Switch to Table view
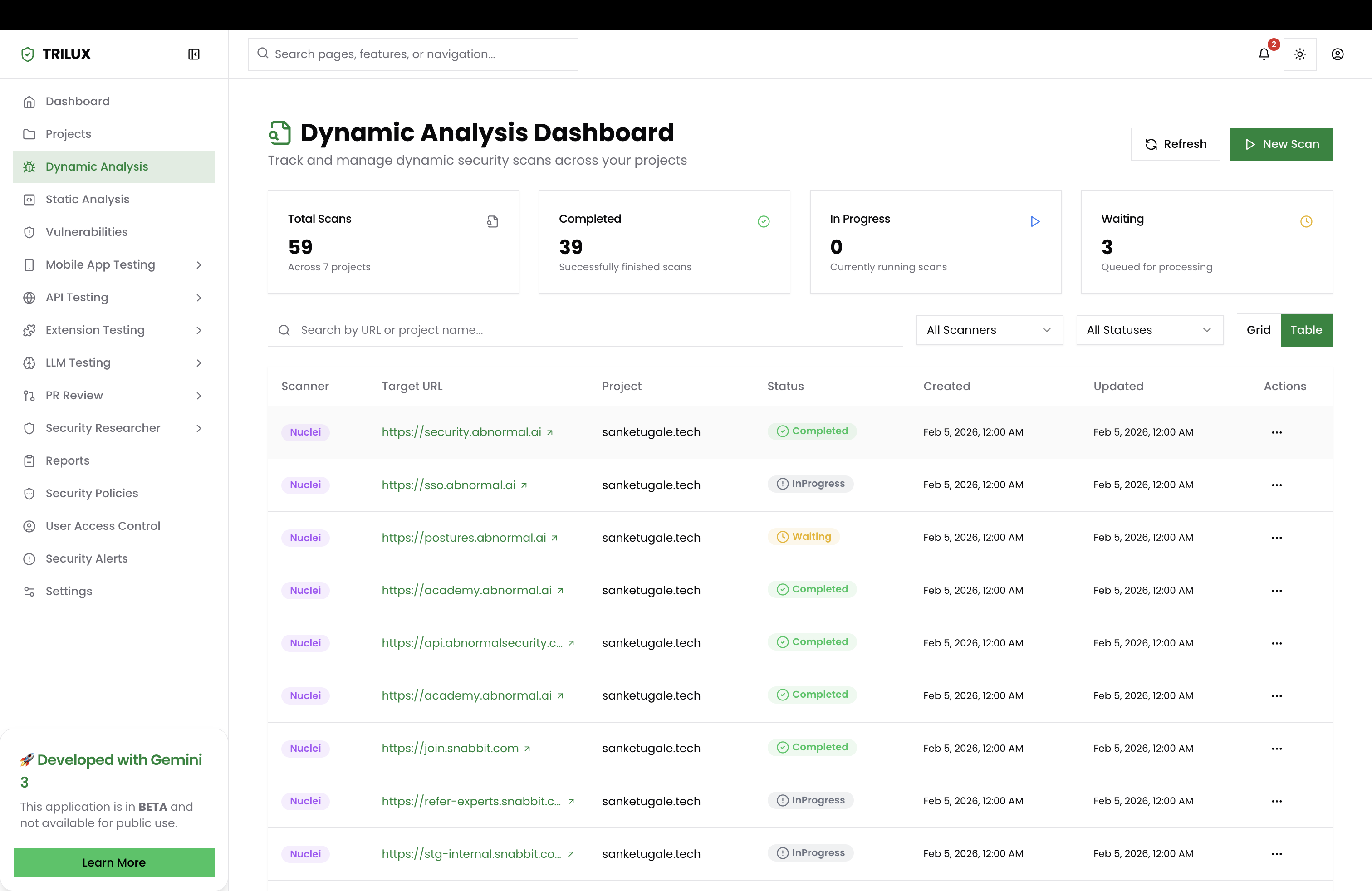Viewport: 1372px width, 891px height. (1306, 330)
